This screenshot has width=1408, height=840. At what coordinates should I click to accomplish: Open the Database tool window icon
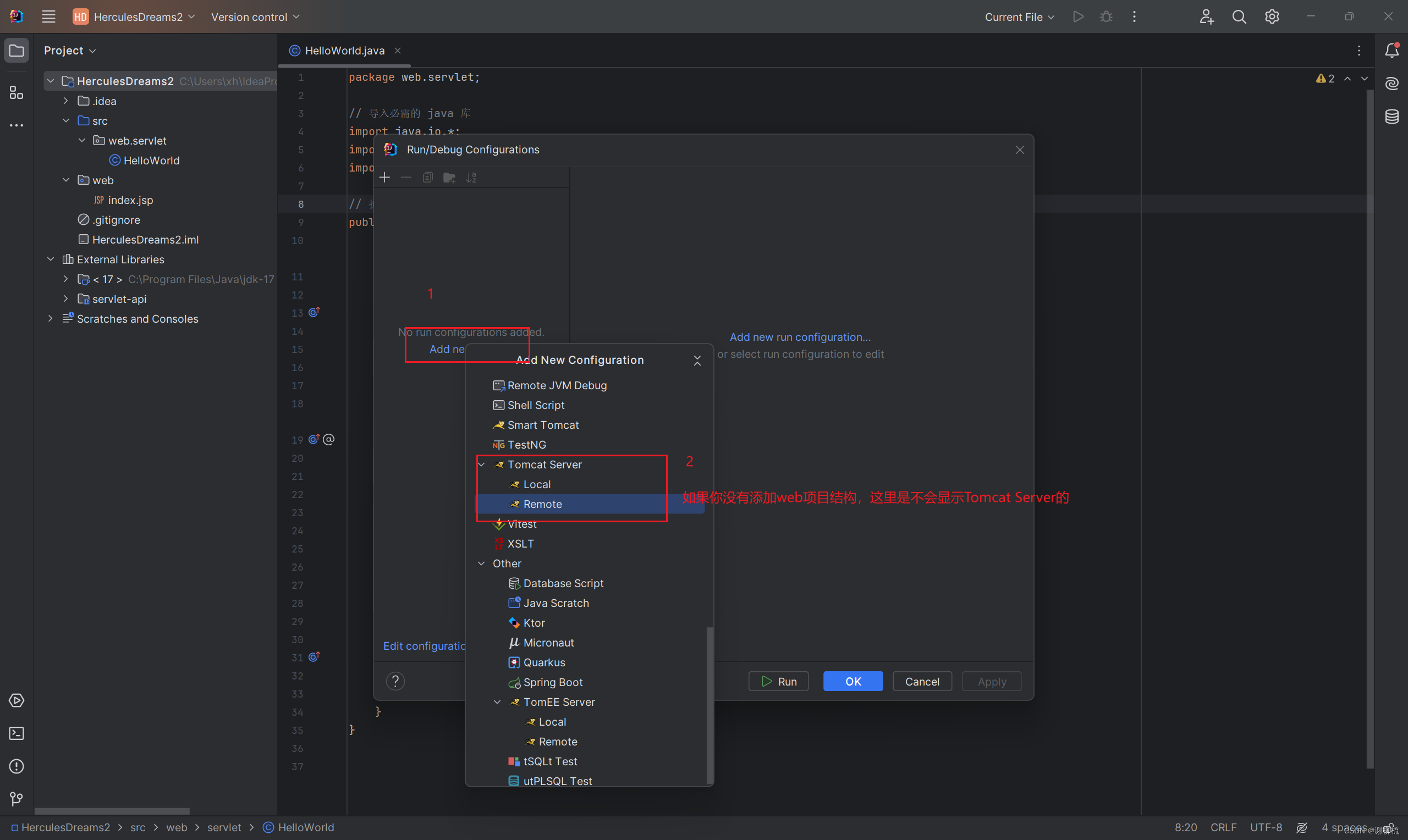click(1393, 117)
